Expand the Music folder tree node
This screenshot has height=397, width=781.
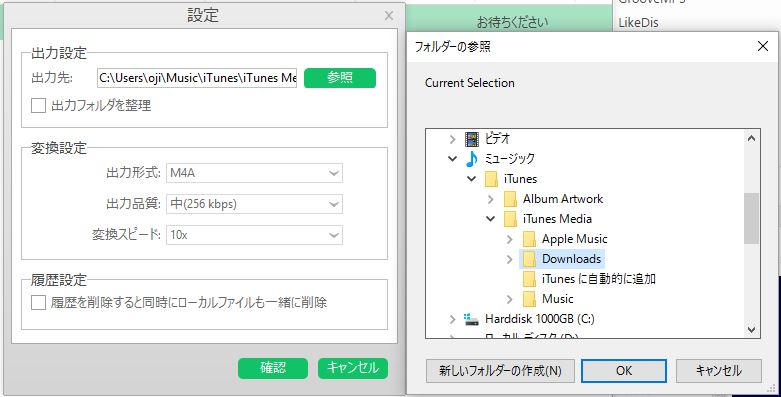[x=510, y=299]
